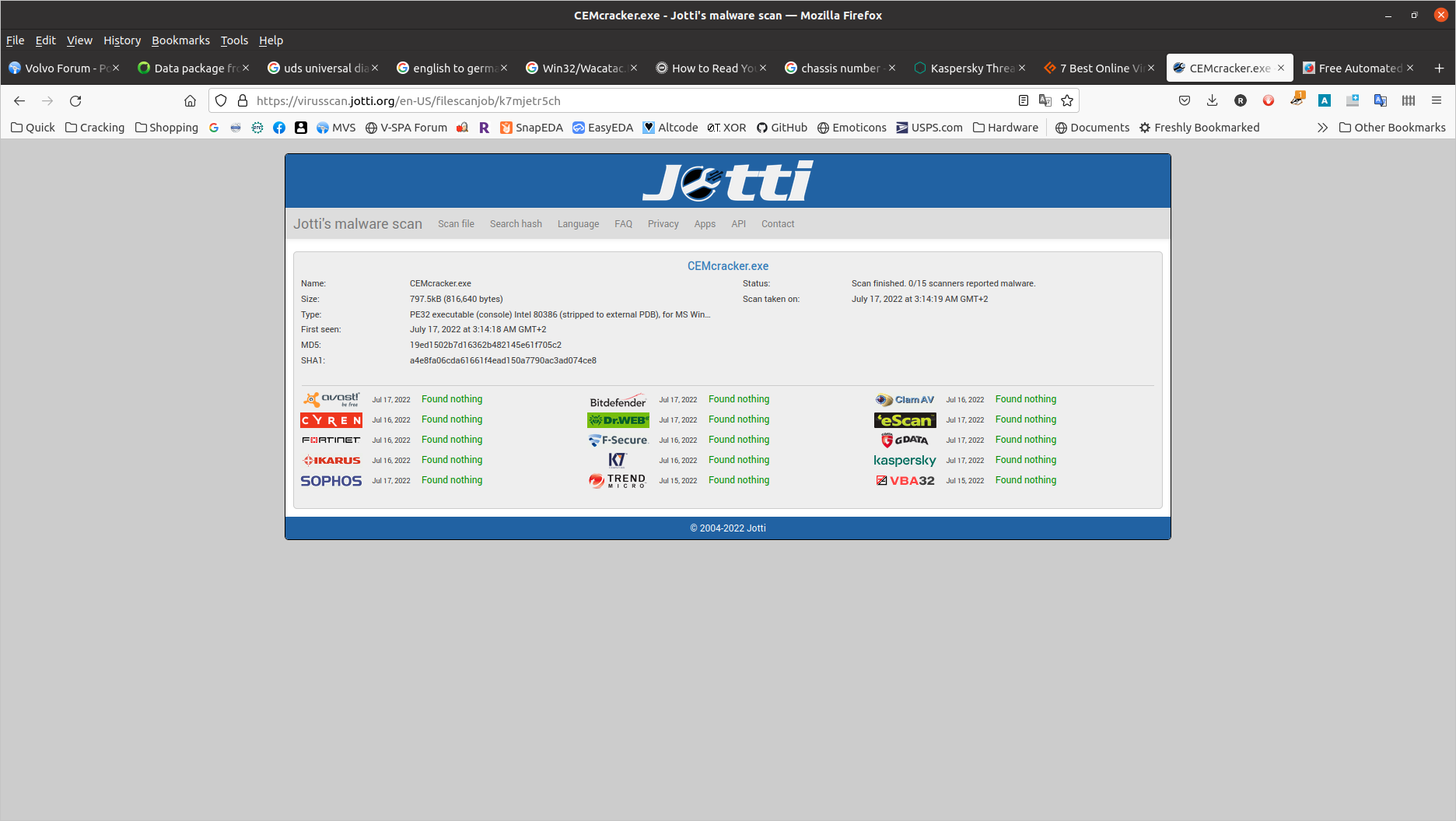
Task: Expand the Other Bookmarks folder
Action: 1392,127
